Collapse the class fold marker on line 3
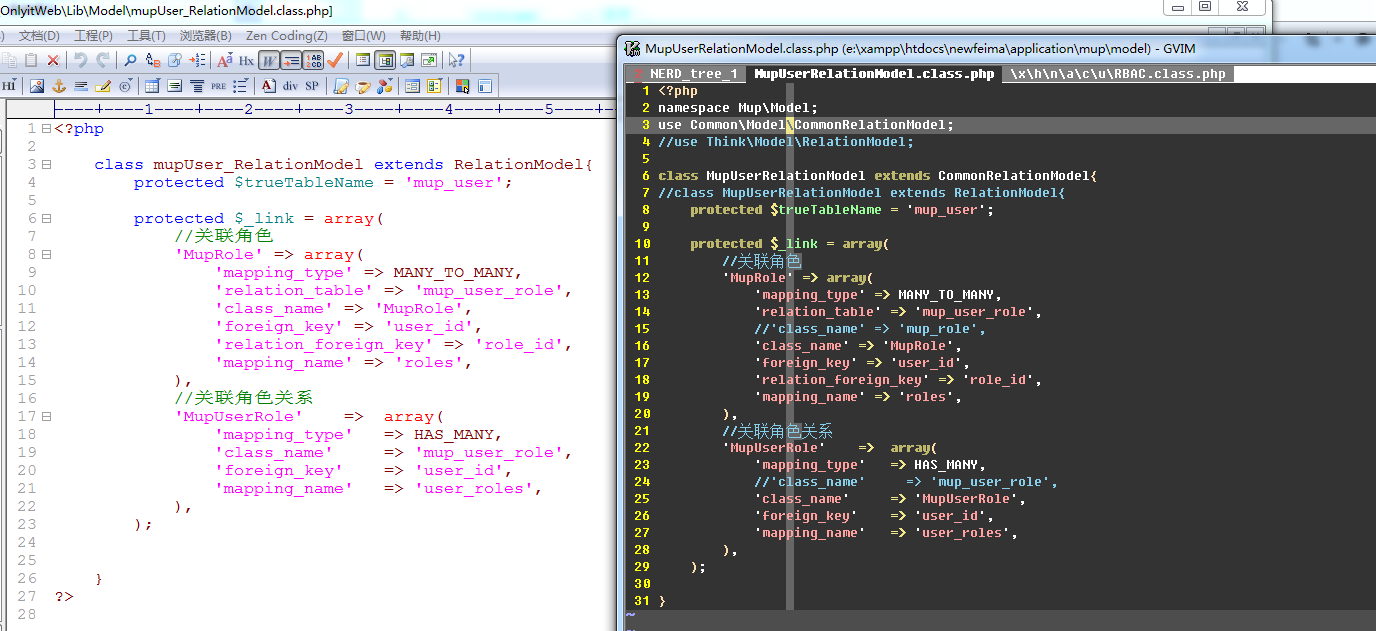The image size is (1376, 631). pyautogui.click(x=46, y=165)
